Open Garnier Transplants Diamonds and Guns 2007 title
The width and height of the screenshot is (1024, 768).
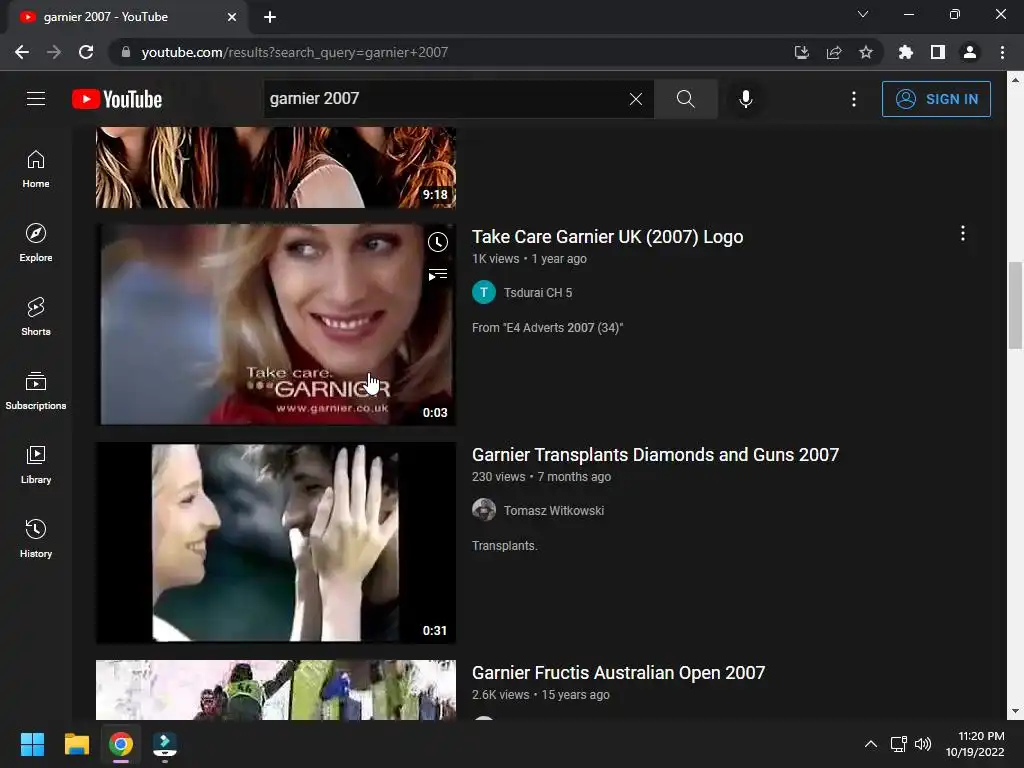(655, 455)
